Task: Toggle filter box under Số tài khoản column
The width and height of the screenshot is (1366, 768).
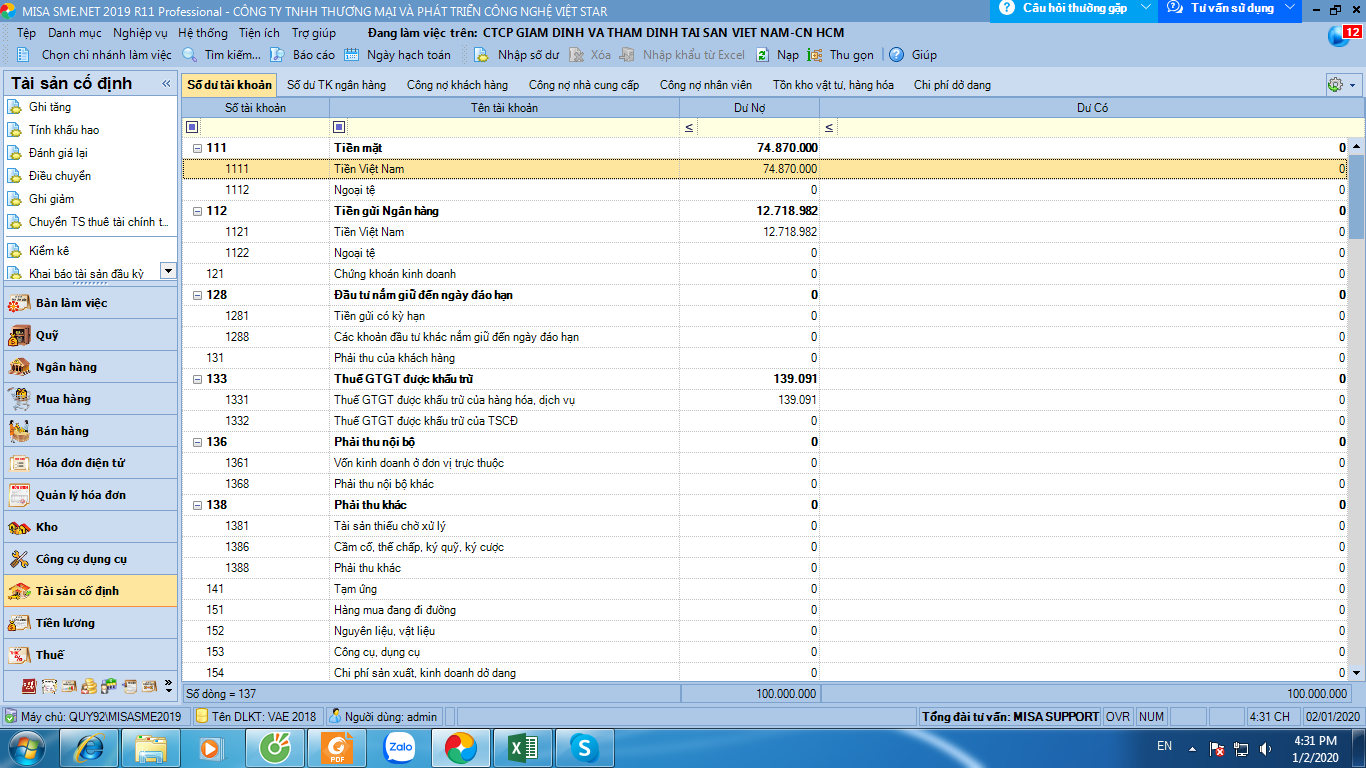Action: click(192, 127)
